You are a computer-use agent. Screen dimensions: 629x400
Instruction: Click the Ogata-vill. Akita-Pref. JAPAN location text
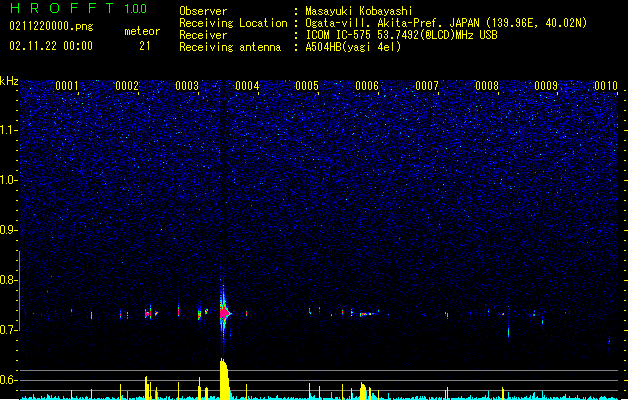click(446, 23)
